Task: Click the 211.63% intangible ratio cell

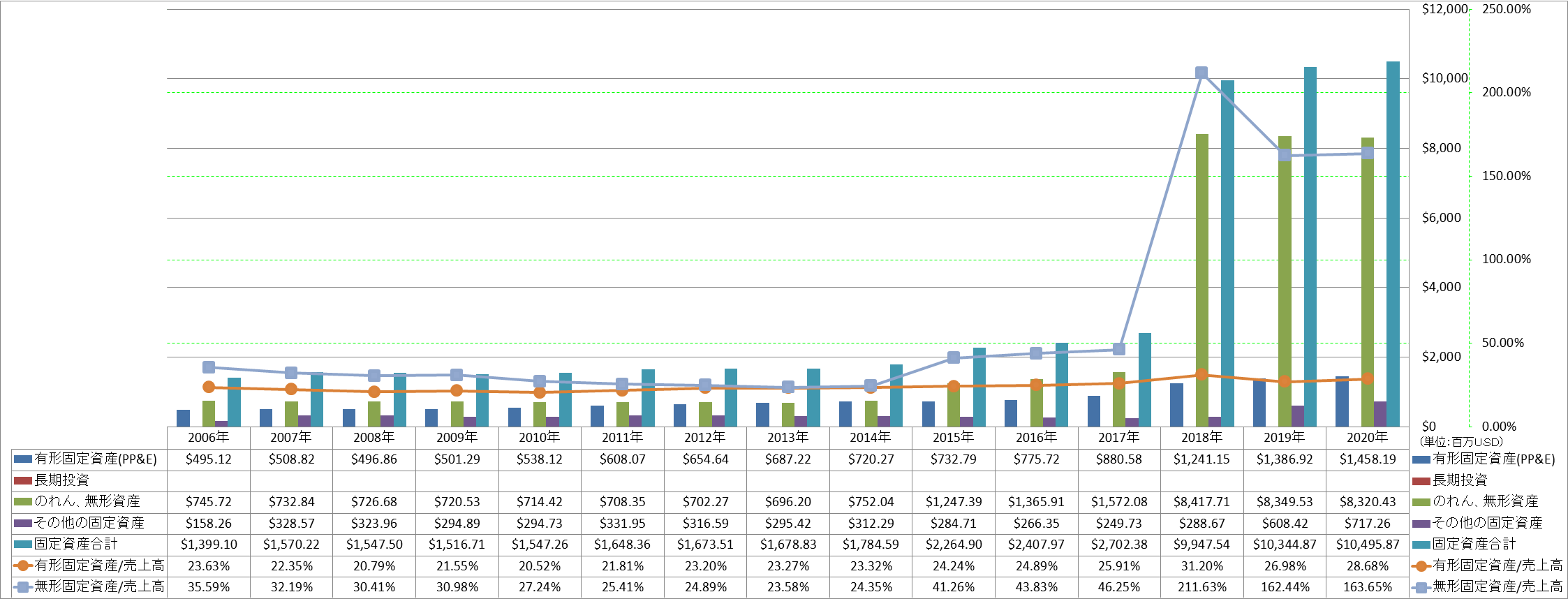Action: click(1201, 587)
